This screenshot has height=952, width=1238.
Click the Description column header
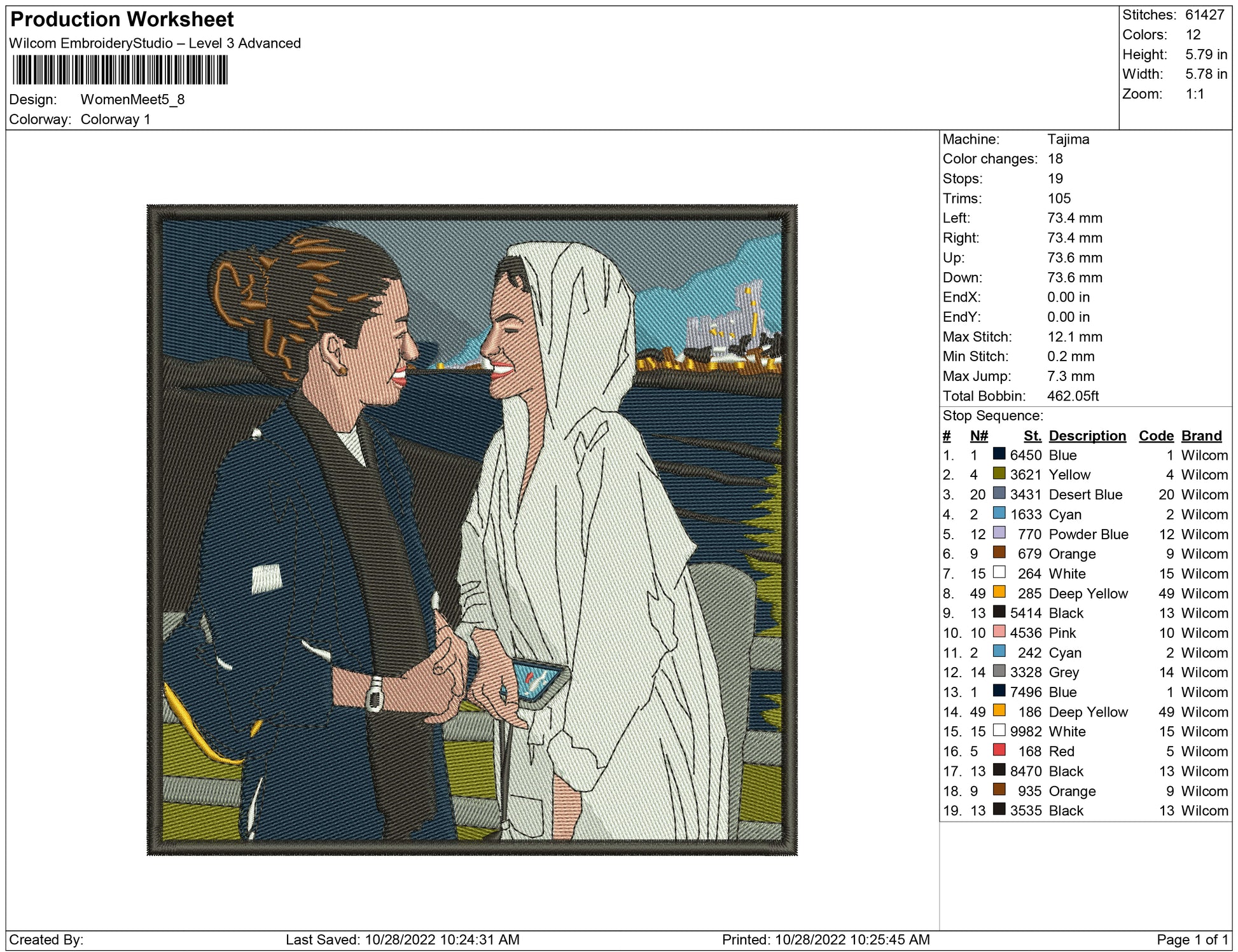coord(1087,436)
